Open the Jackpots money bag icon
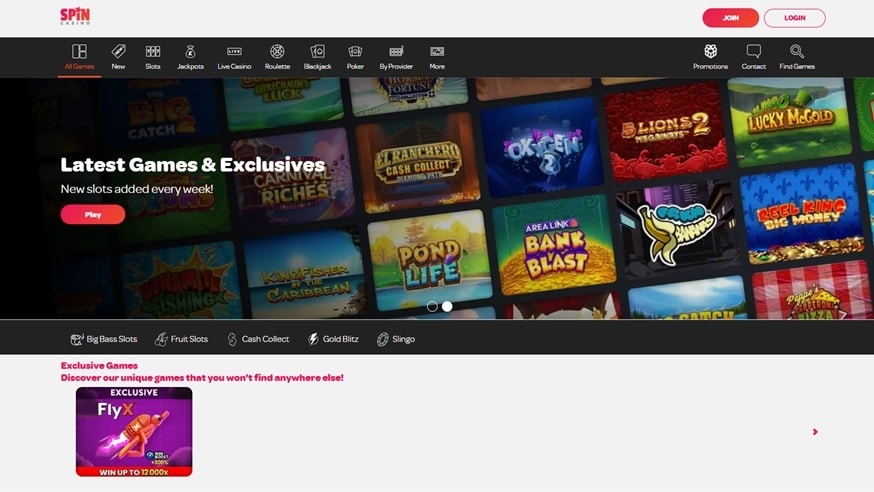 (190, 51)
